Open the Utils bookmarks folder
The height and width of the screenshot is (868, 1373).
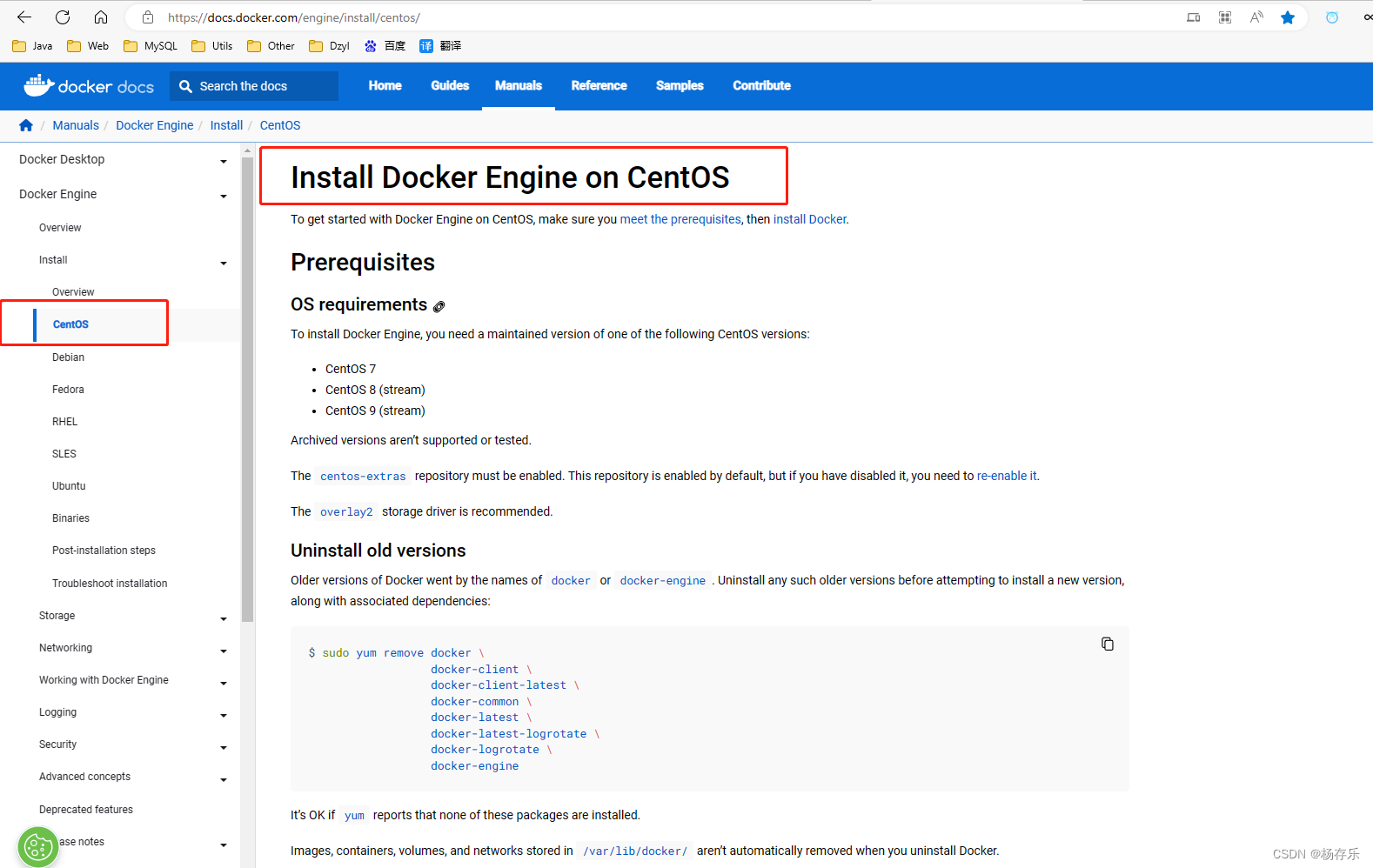tap(212, 46)
